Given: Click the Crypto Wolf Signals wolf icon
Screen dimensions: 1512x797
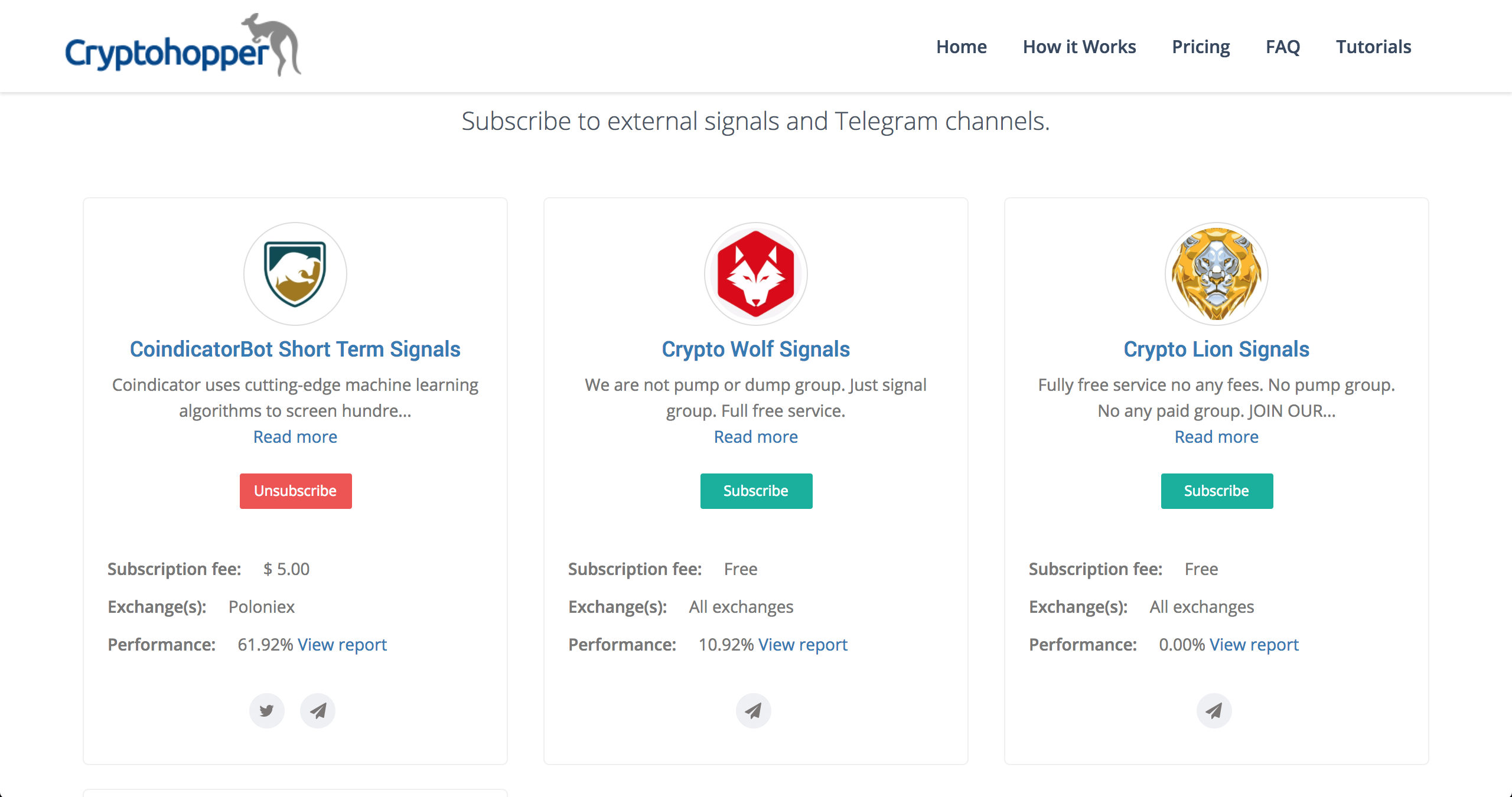Looking at the screenshot, I should [756, 274].
